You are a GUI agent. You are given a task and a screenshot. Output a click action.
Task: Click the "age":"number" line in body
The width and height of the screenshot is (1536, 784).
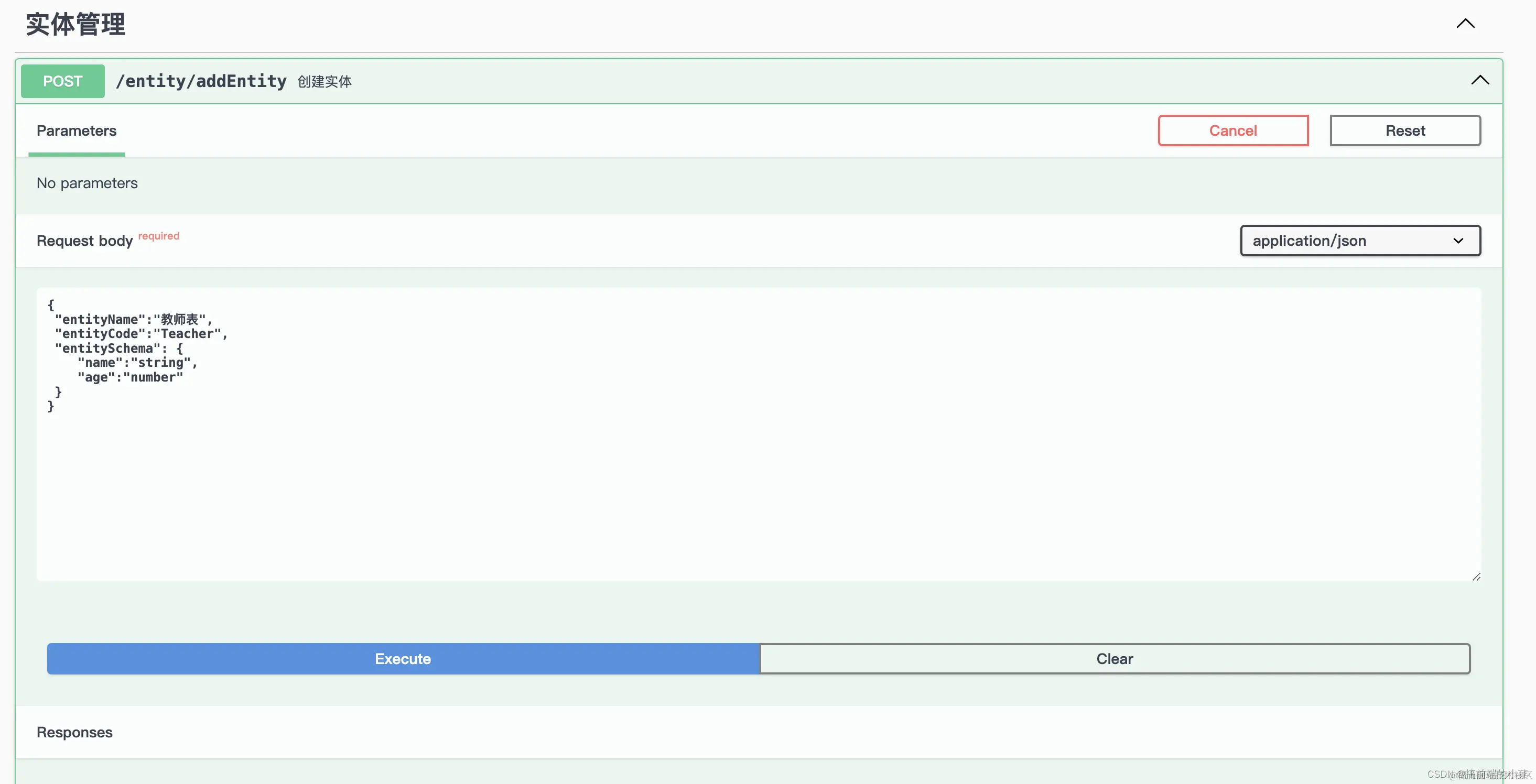tap(130, 377)
